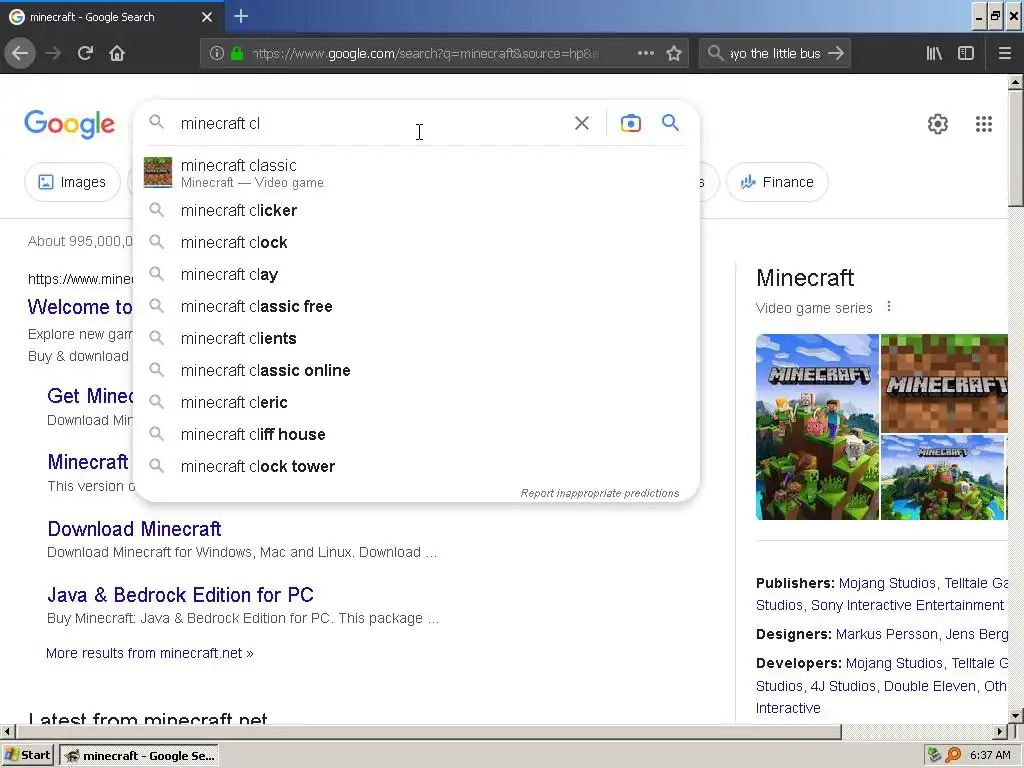Viewport: 1024px width, 768px height.
Task: Select the minecraft classic suggestion
Action: [416, 173]
